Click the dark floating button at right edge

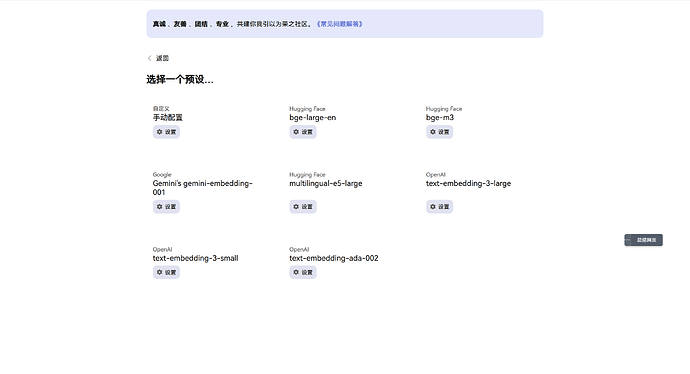coord(643,240)
